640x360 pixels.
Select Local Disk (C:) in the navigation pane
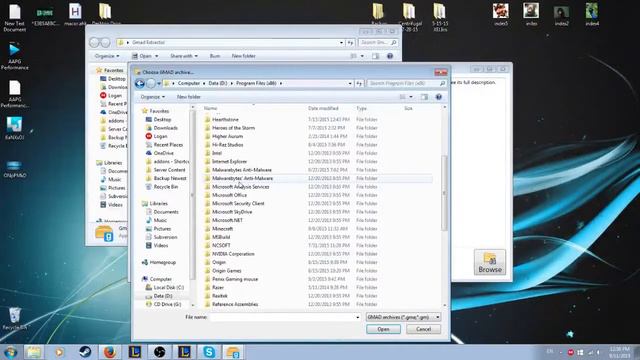pos(169,287)
